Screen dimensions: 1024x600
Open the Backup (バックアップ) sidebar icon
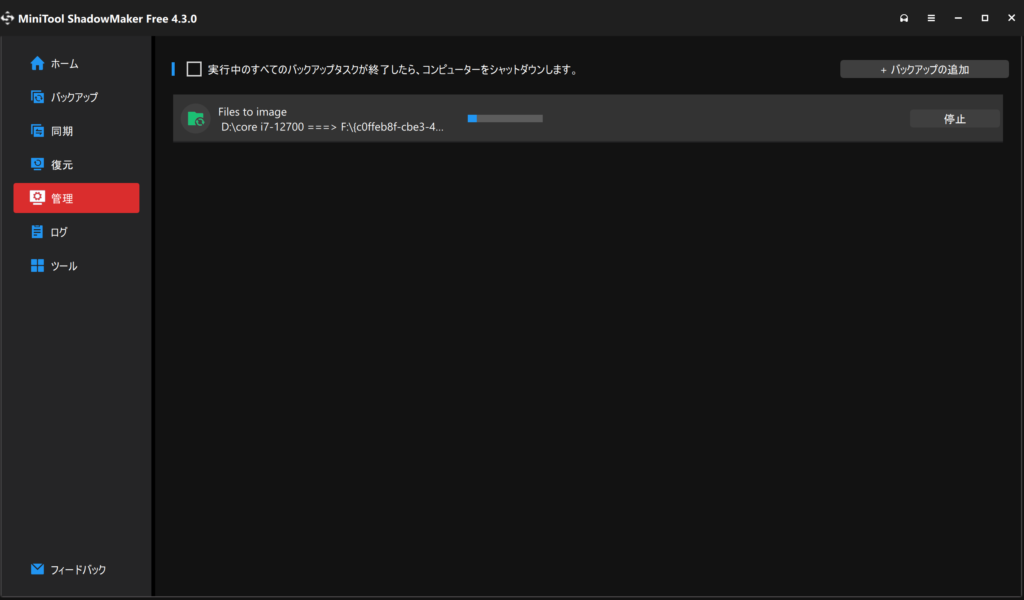(37, 98)
